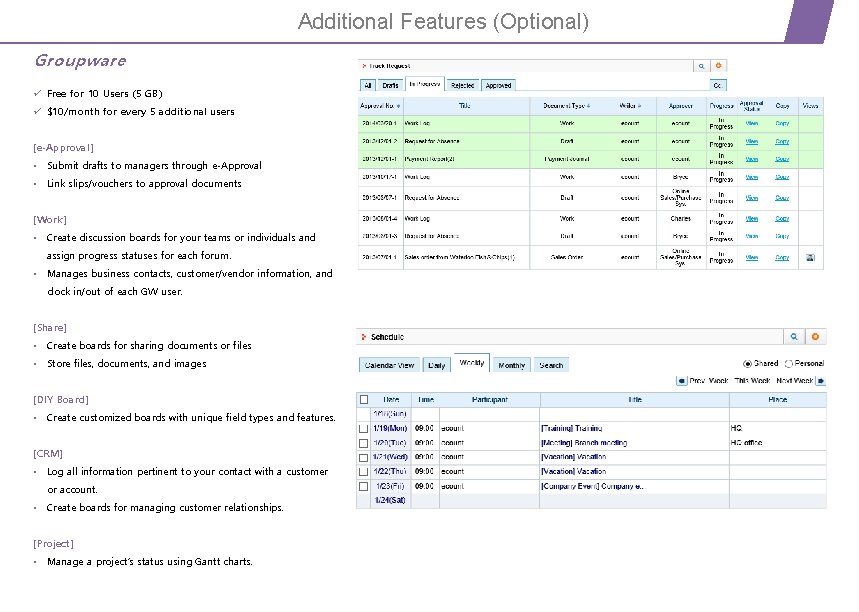Click the Sales order from Waterloo title cell
859x612 pixels.
coord(466,258)
